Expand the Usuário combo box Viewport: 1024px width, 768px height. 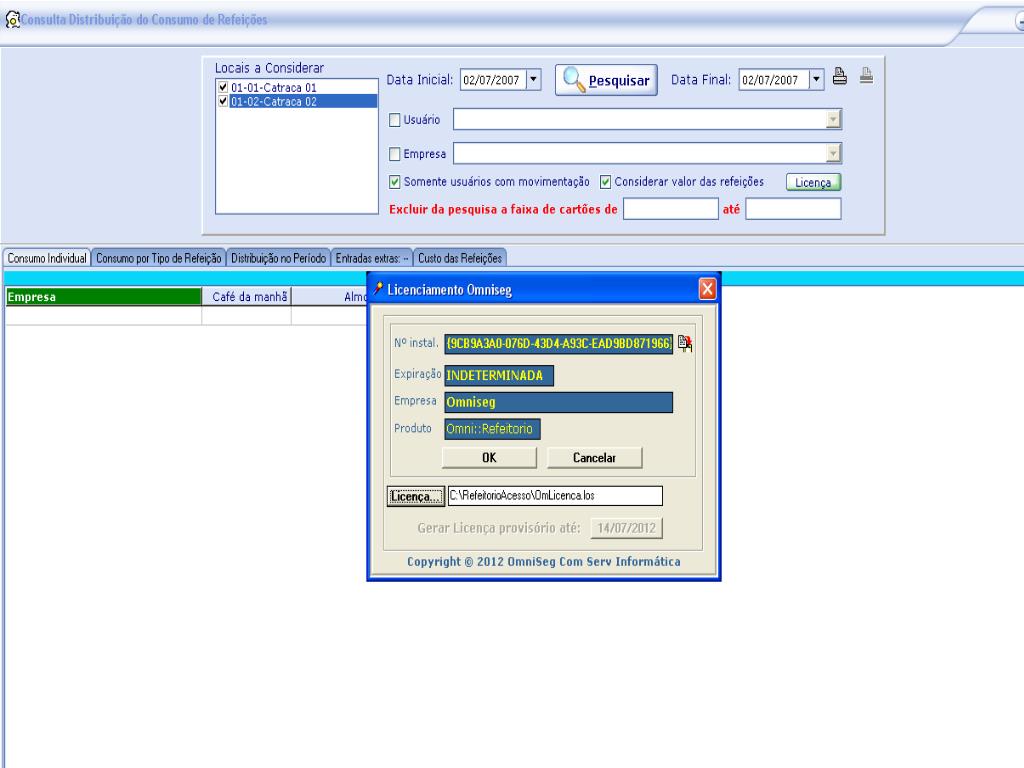833,120
